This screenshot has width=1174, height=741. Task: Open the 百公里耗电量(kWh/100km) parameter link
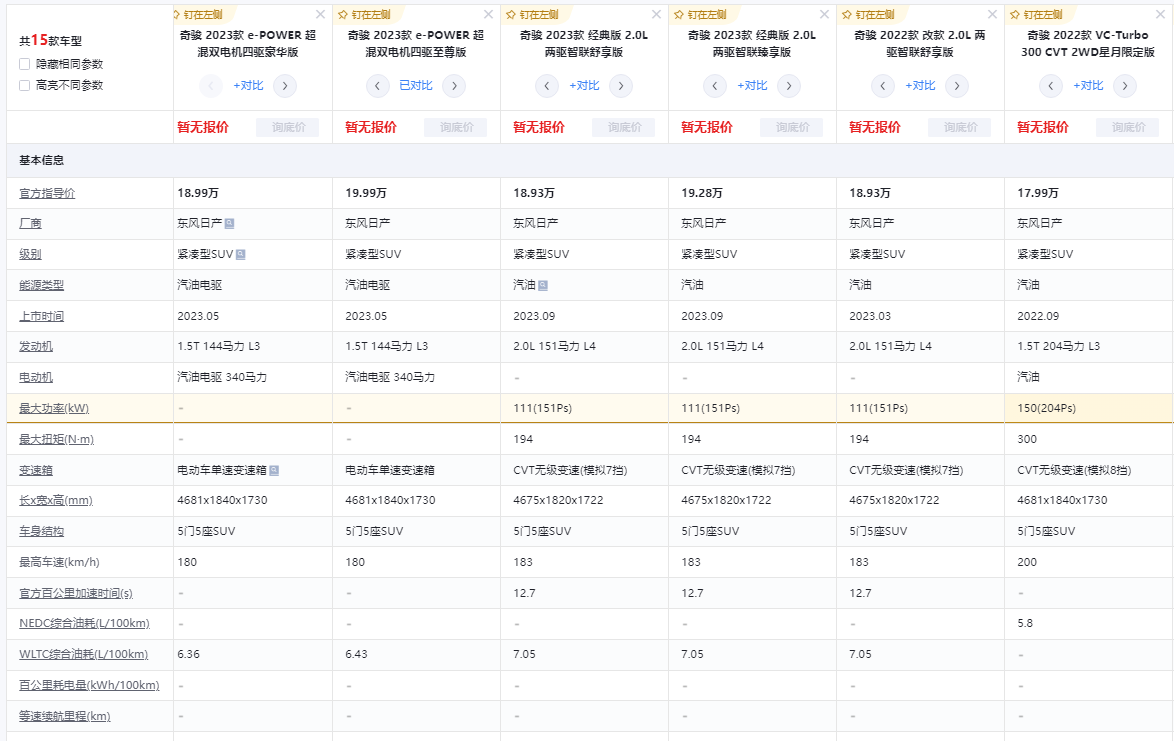point(89,685)
